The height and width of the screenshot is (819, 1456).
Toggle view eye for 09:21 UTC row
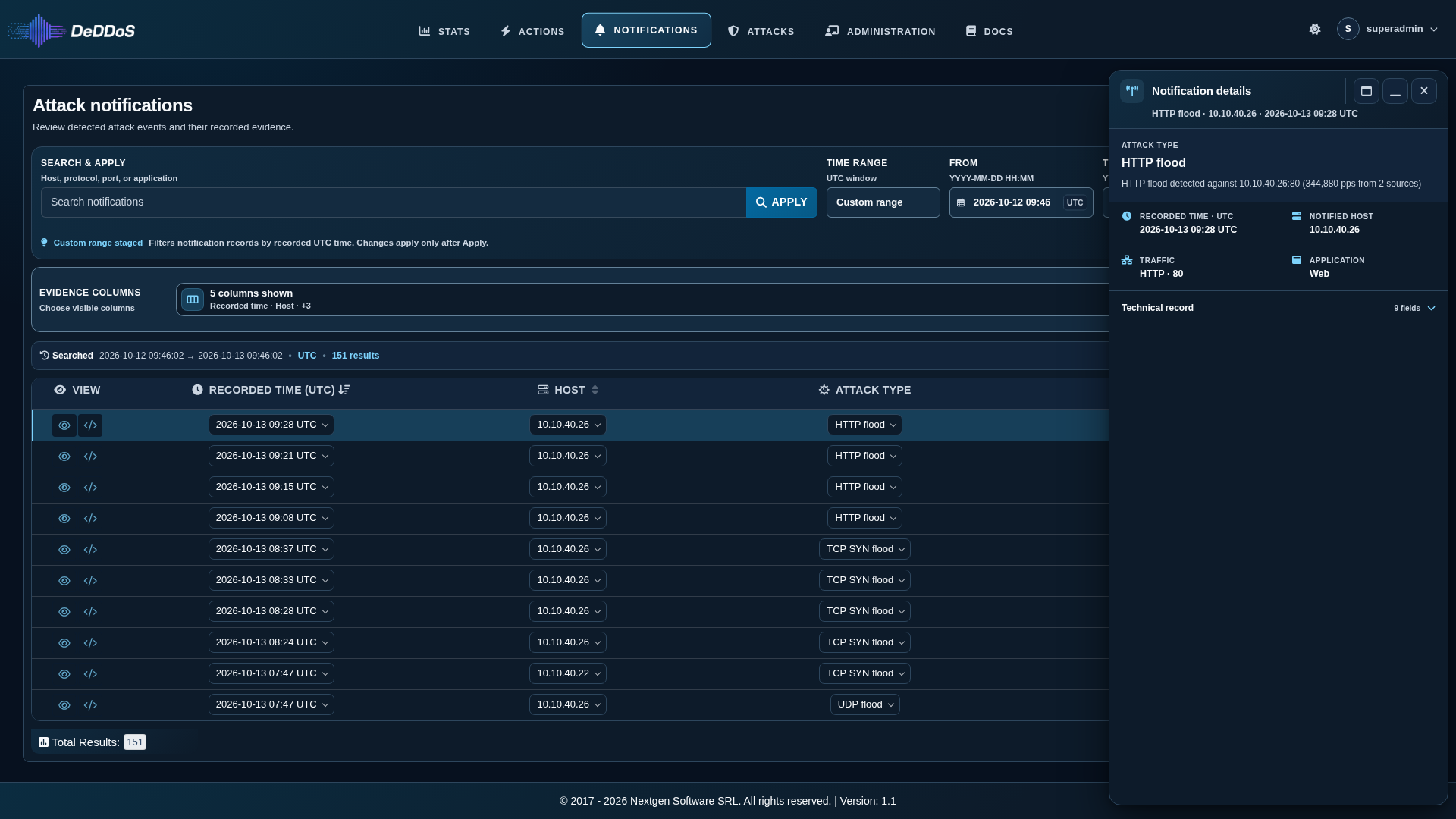point(64,457)
